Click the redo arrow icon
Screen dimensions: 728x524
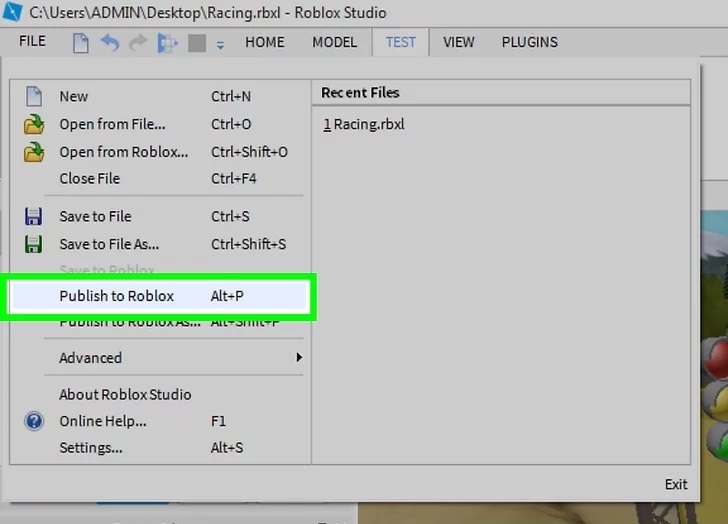[138, 43]
